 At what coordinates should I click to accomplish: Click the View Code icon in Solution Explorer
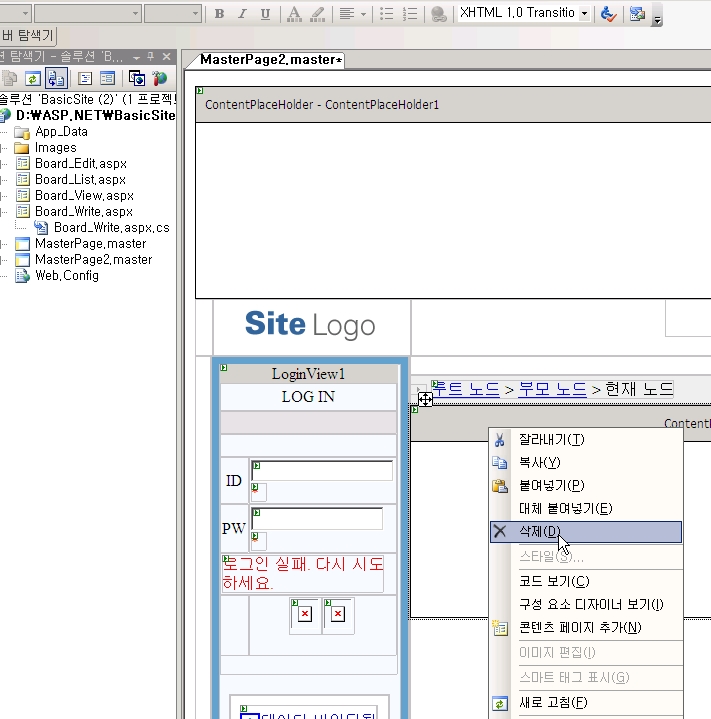pos(85,78)
